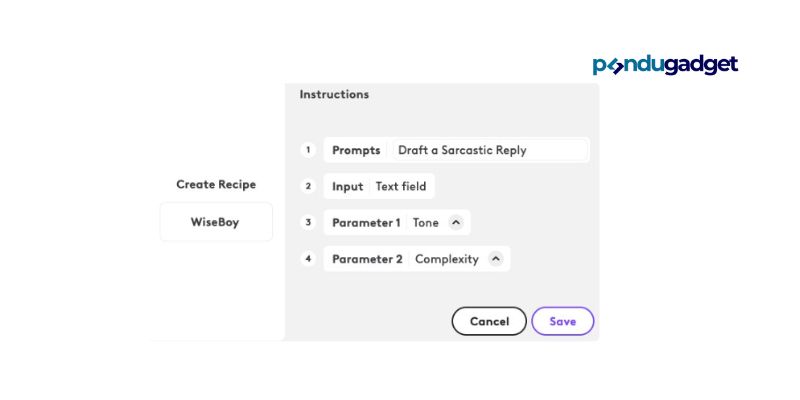
Task: Click the step 2 number circle
Action: [308, 186]
